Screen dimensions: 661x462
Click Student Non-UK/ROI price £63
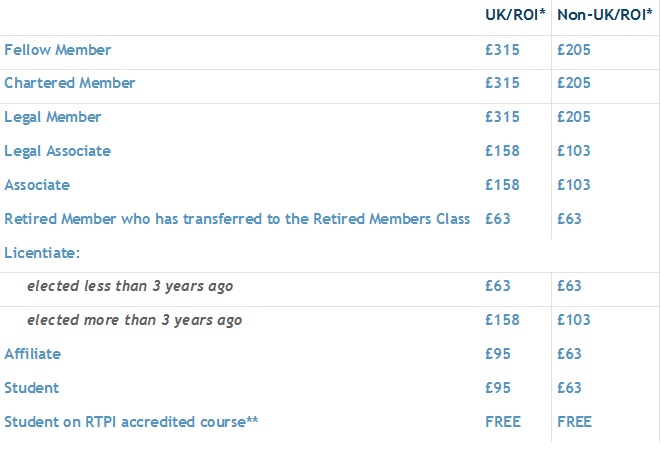point(570,388)
